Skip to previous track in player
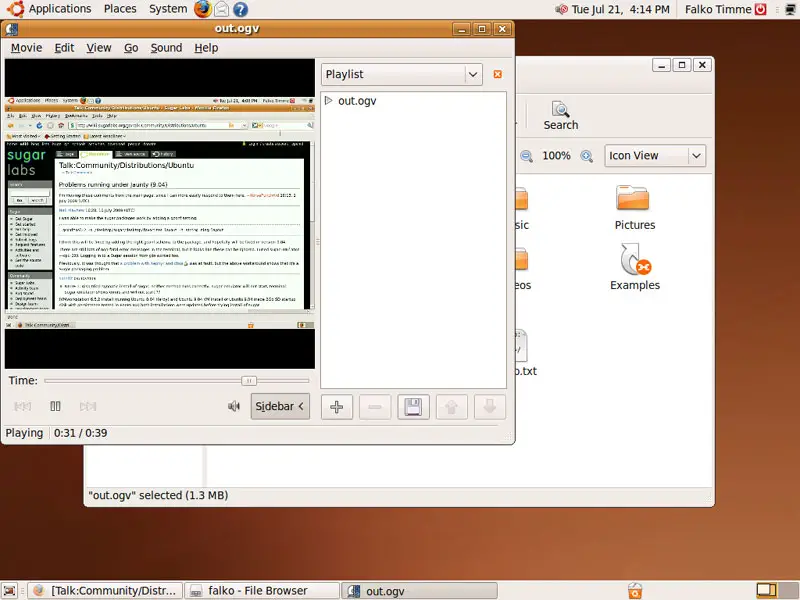Image resolution: width=800 pixels, height=600 pixels. [23, 406]
